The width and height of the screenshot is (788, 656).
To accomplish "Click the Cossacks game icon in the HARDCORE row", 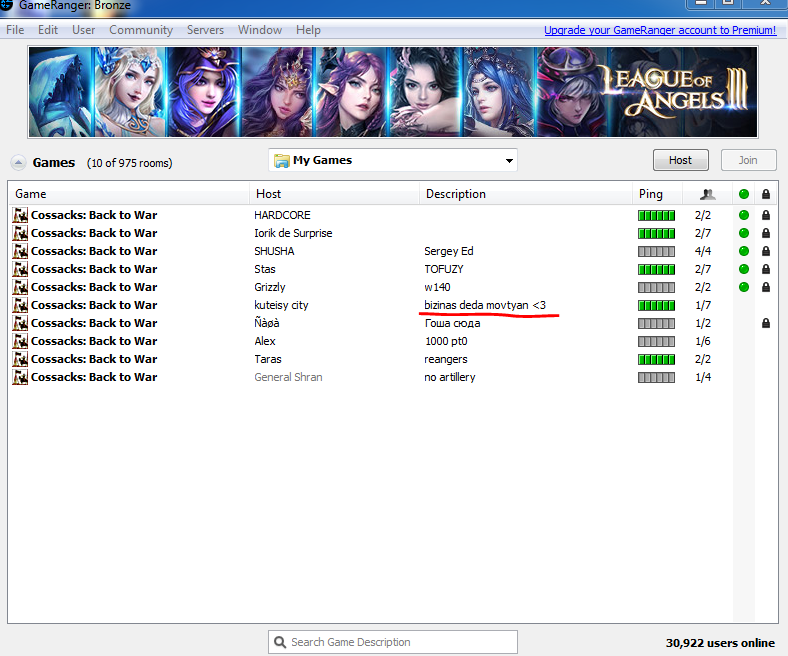I will click(20, 215).
